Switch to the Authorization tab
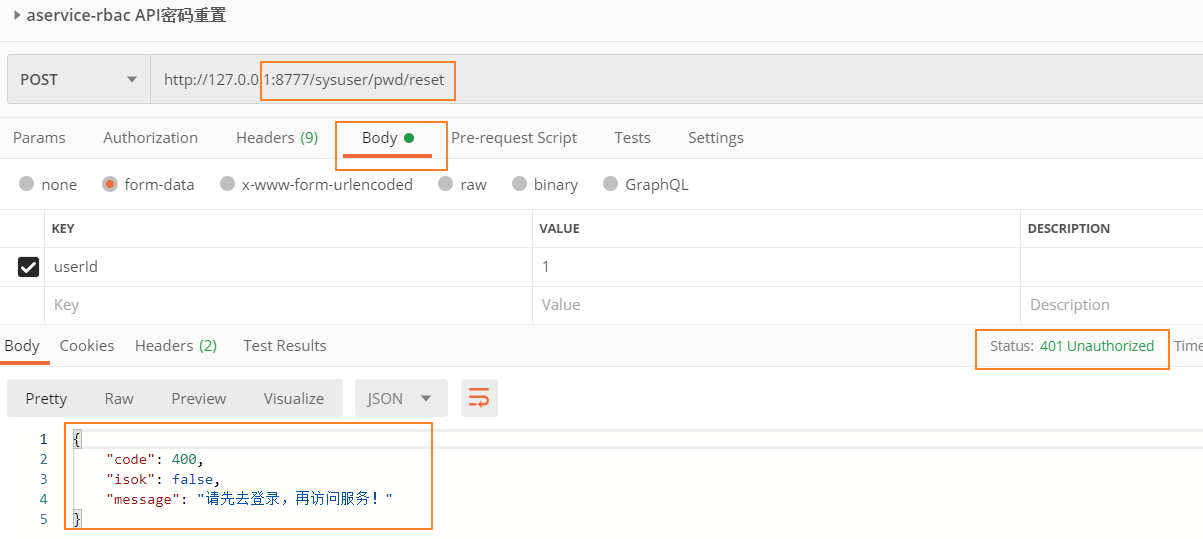 point(150,138)
